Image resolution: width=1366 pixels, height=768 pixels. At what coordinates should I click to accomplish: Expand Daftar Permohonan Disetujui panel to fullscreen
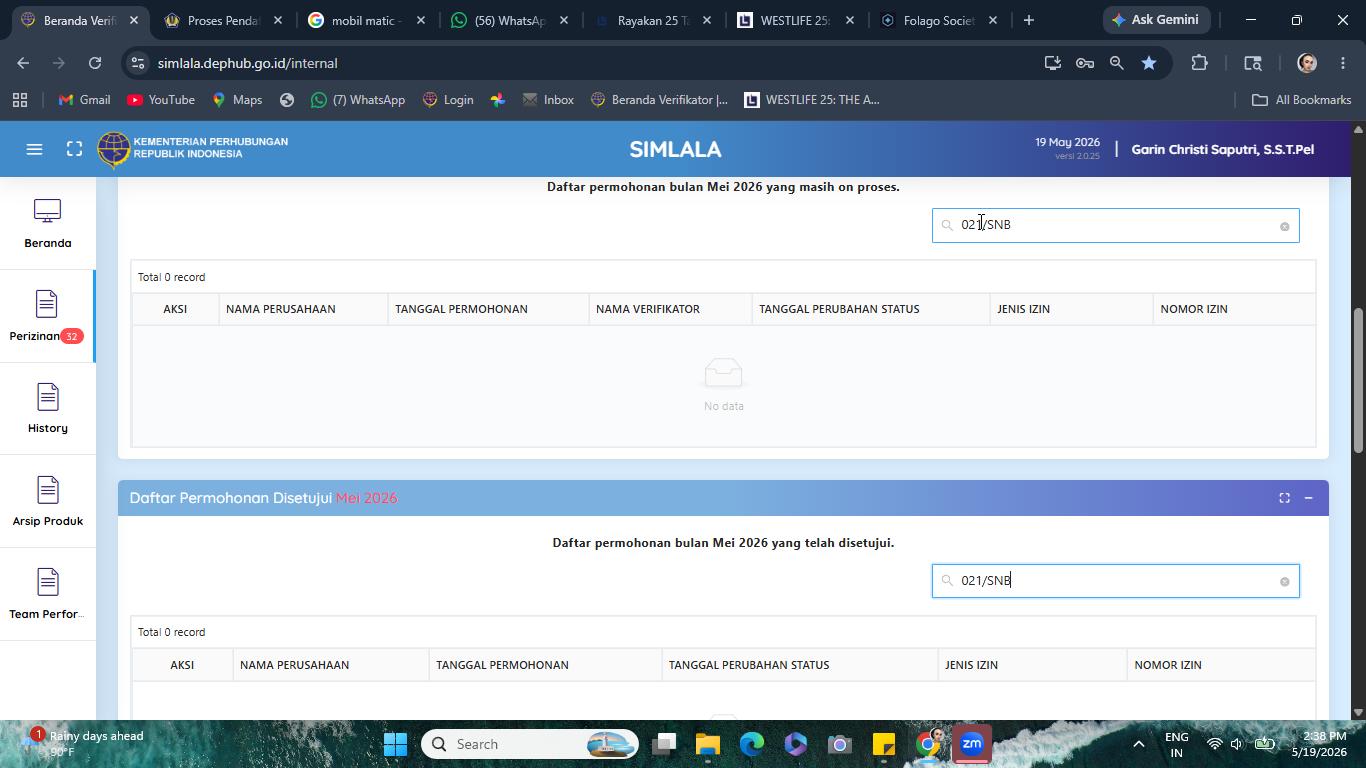(1284, 498)
